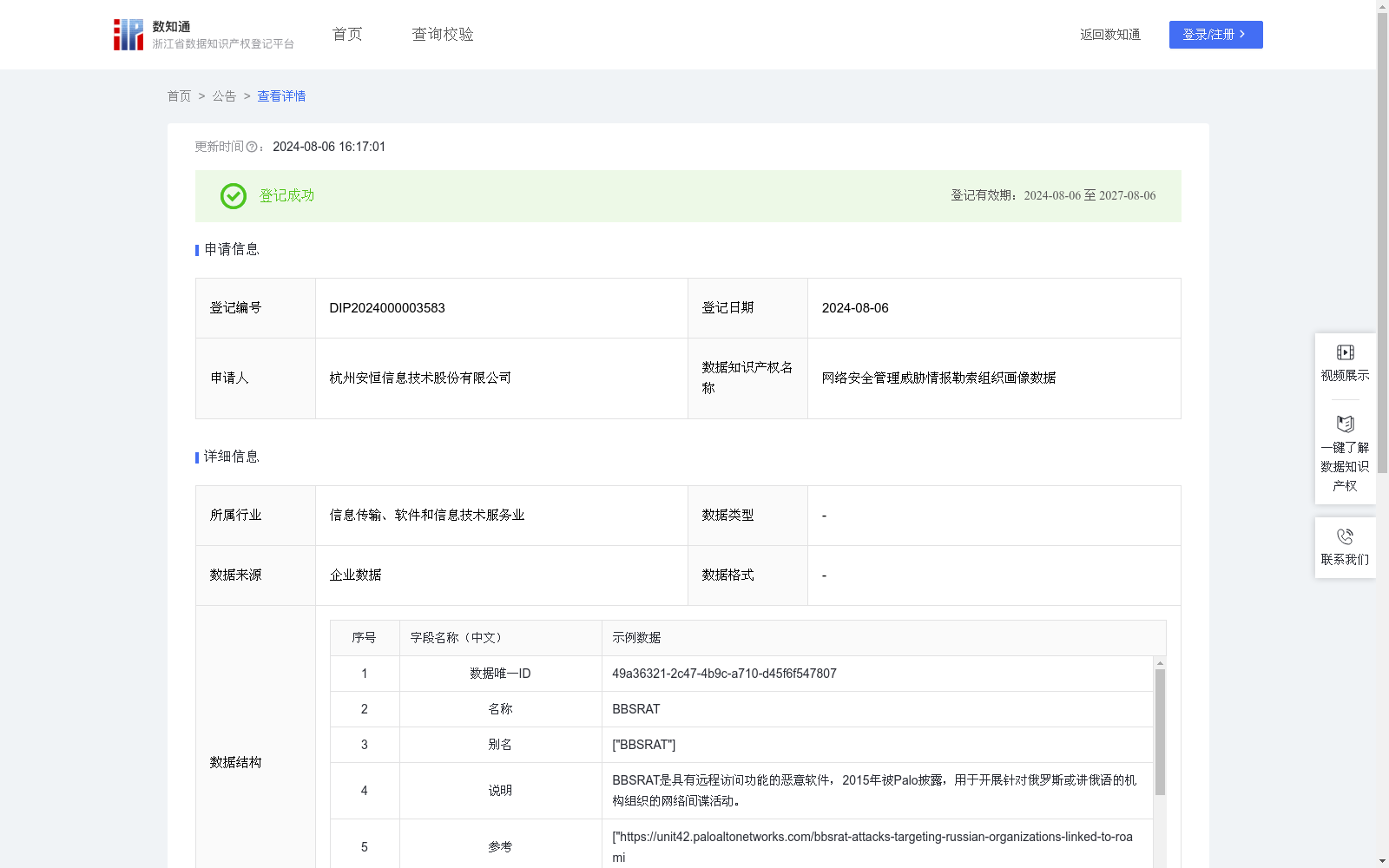Click the 序号 column header
This screenshot has width=1389, height=868.
pos(364,638)
